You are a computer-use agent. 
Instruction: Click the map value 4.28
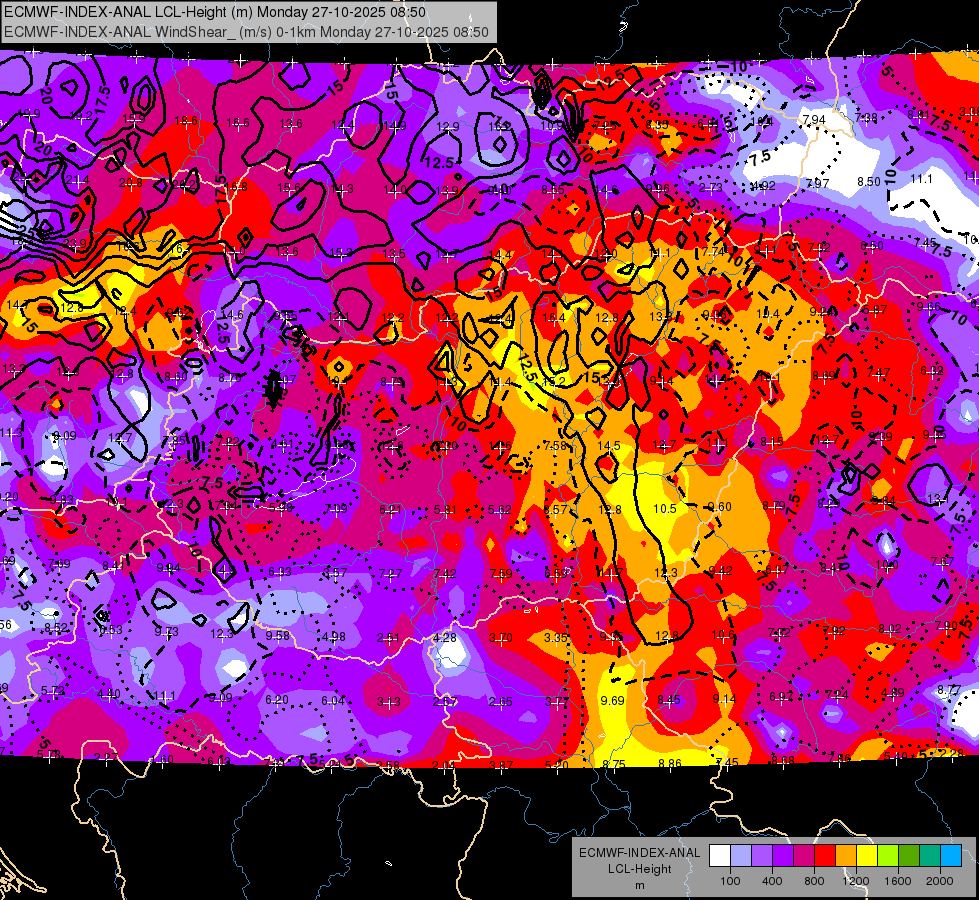pyautogui.click(x=445, y=638)
